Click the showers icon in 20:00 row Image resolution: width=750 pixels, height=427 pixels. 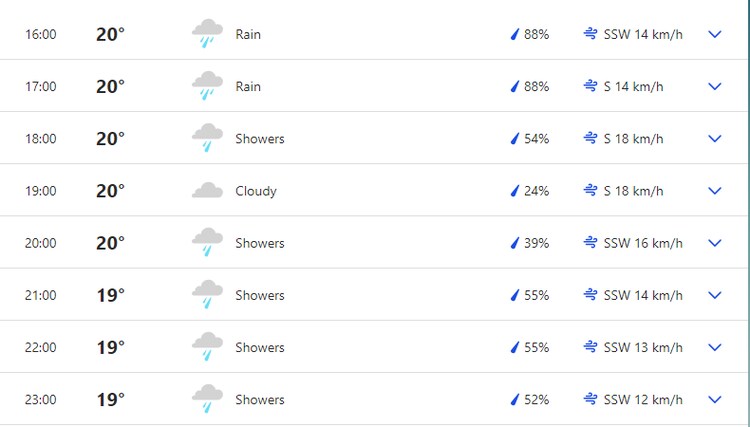(x=207, y=243)
